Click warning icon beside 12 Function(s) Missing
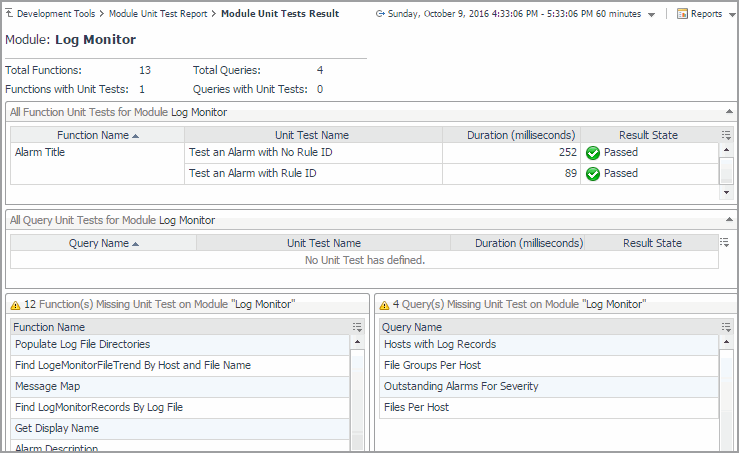The width and height of the screenshot is (739, 453). 16,304
